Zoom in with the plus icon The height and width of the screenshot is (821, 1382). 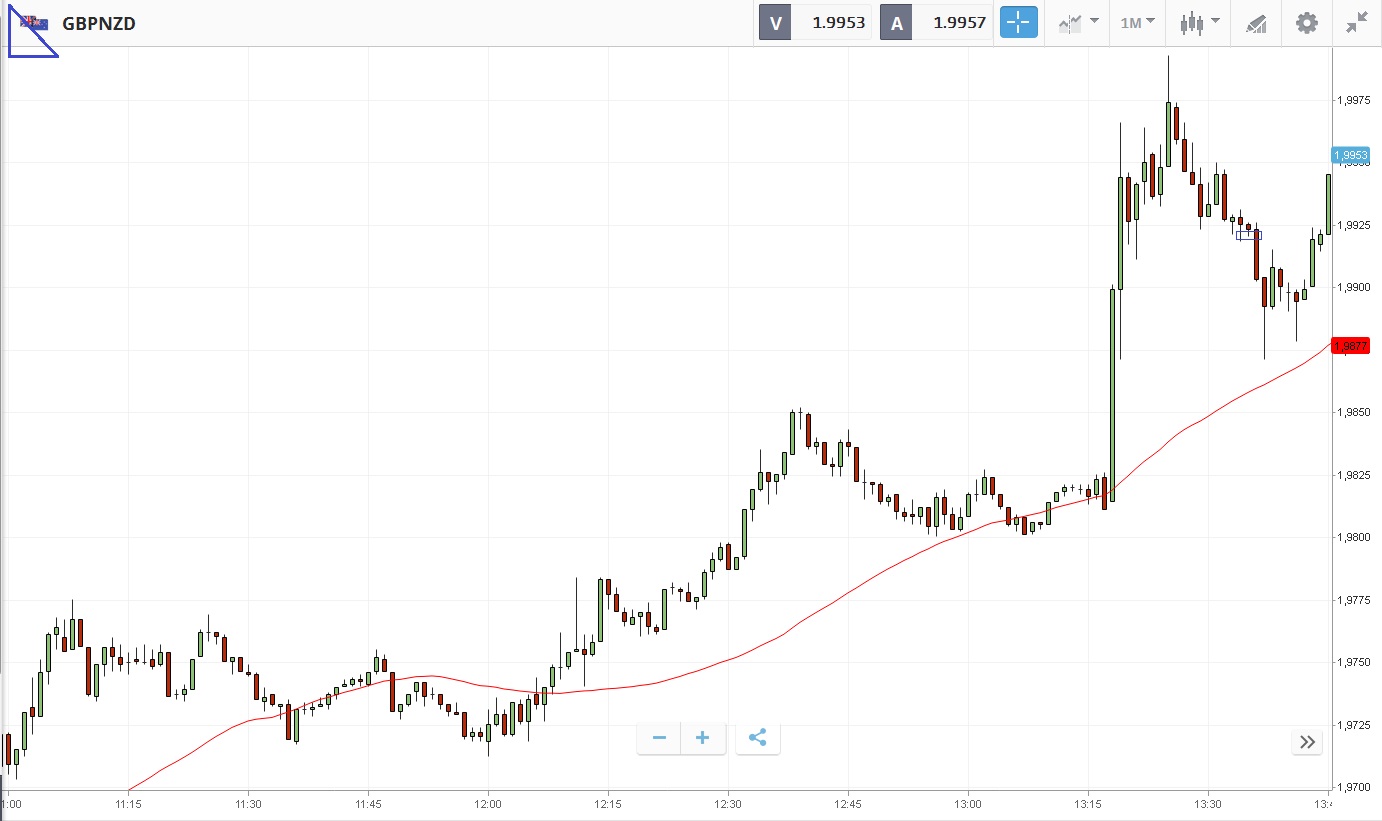click(703, 738)
